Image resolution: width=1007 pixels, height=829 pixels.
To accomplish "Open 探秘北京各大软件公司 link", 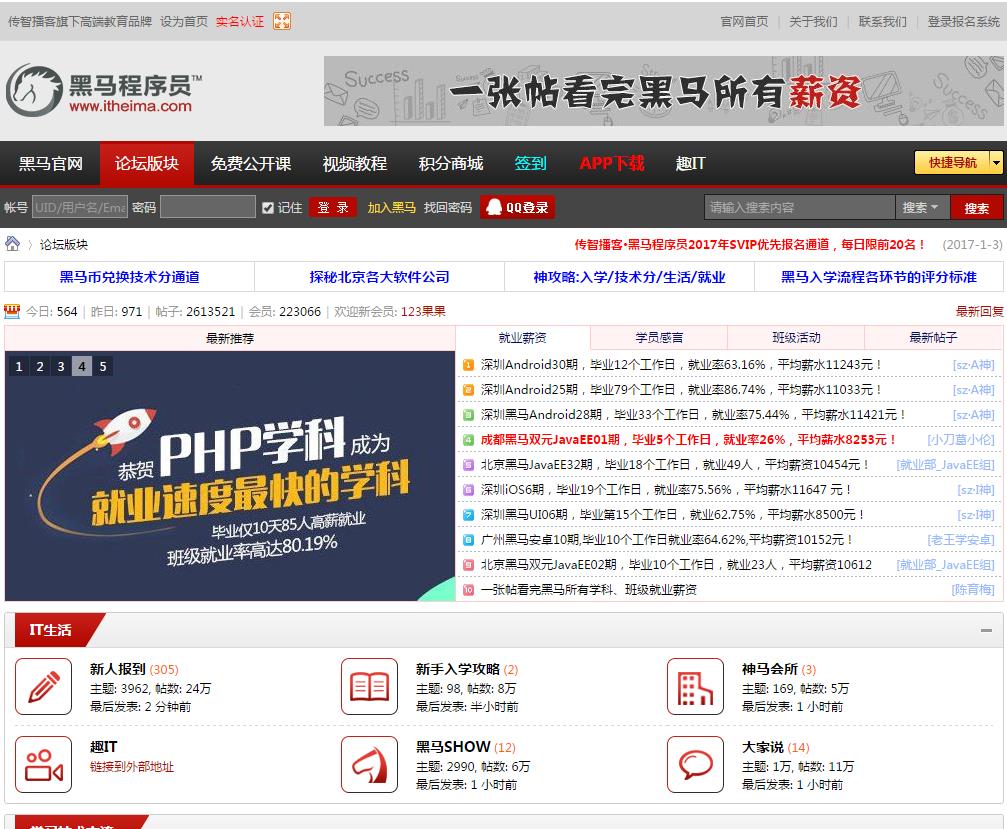I will point(379,277).
